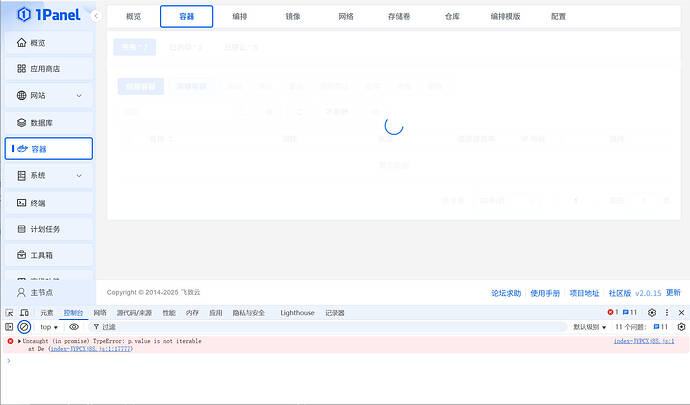690x405 pixels.
Task: Open 计划任务 scheduled tasks in sidebar
Action: coord(48,229)
